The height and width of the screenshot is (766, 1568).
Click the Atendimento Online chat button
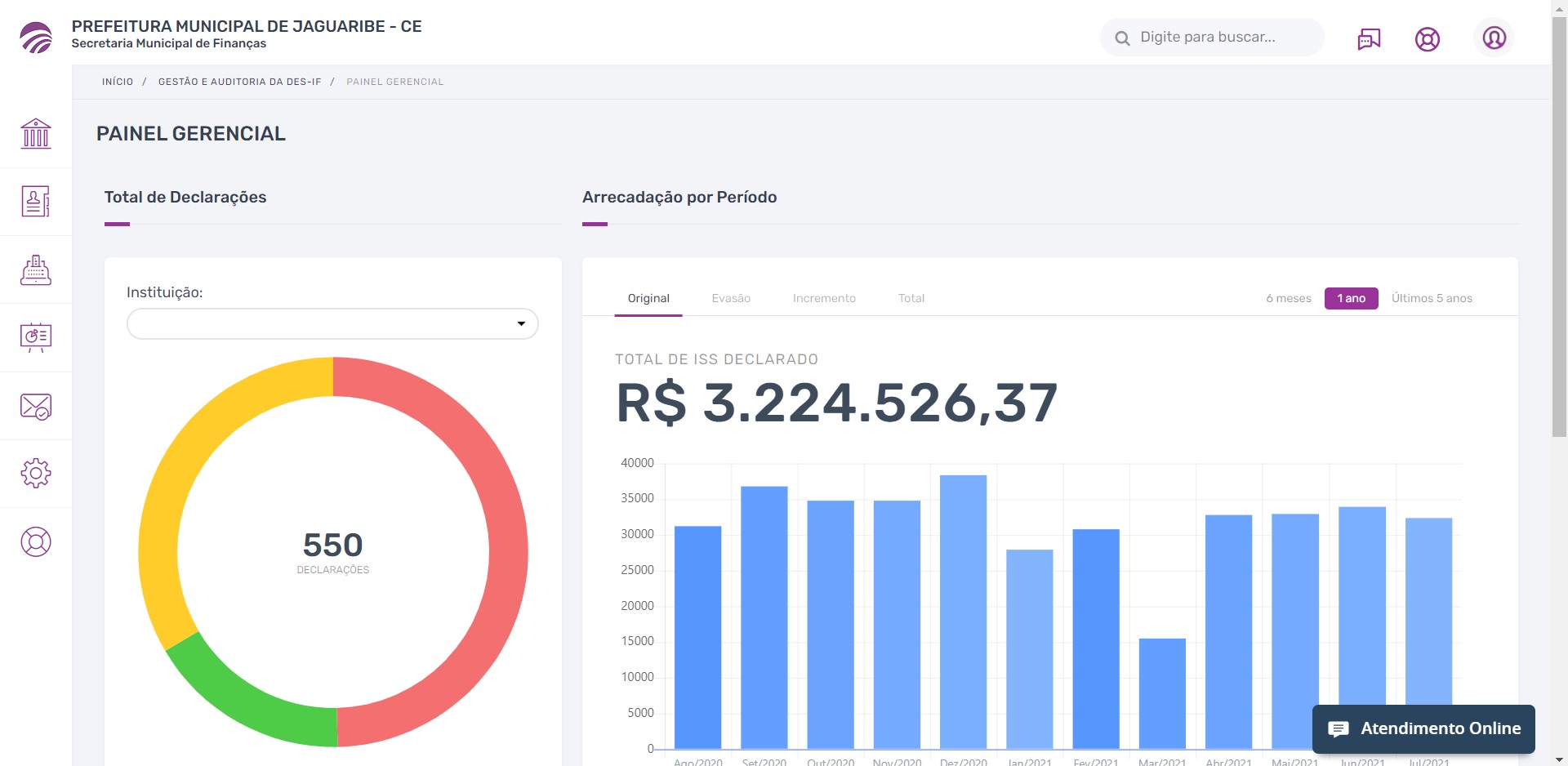(1423, 728)
